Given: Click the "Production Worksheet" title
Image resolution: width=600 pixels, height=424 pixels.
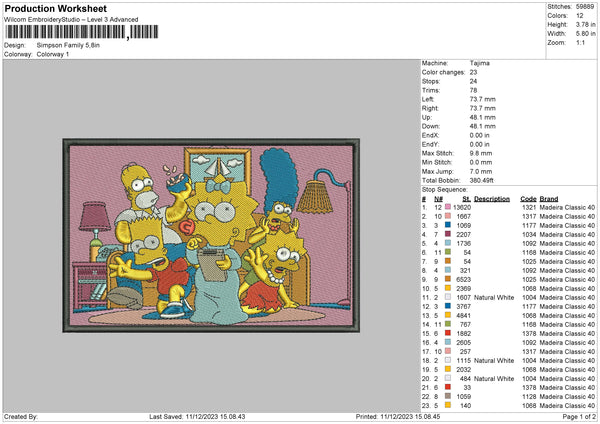Looking at the screenshot, I should pos(55,8).
